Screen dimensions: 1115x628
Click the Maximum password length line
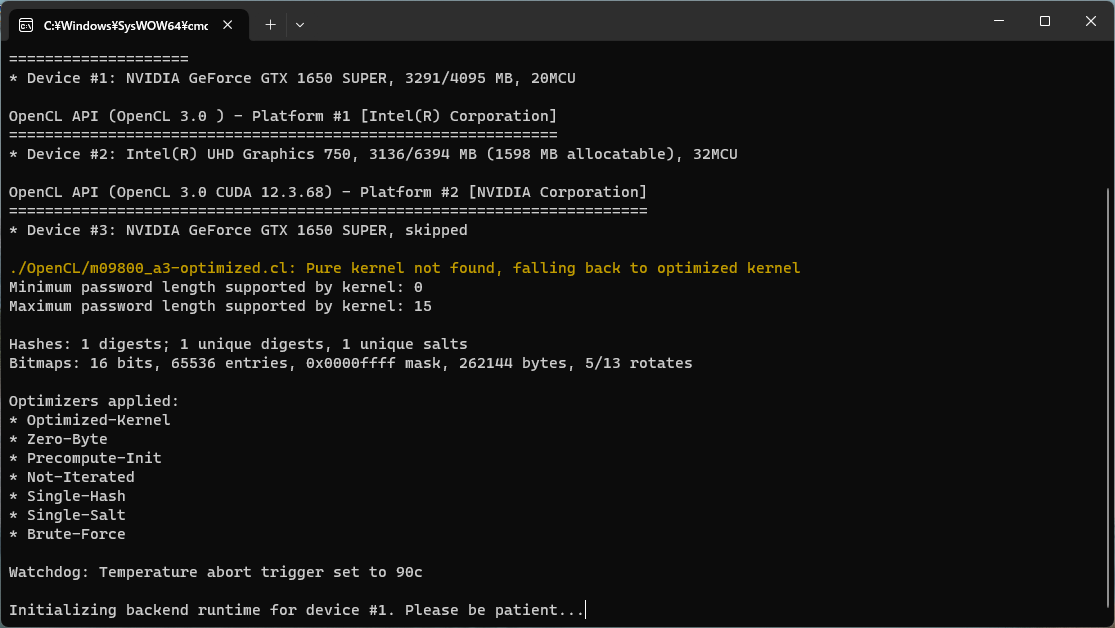tap(220, 306)
